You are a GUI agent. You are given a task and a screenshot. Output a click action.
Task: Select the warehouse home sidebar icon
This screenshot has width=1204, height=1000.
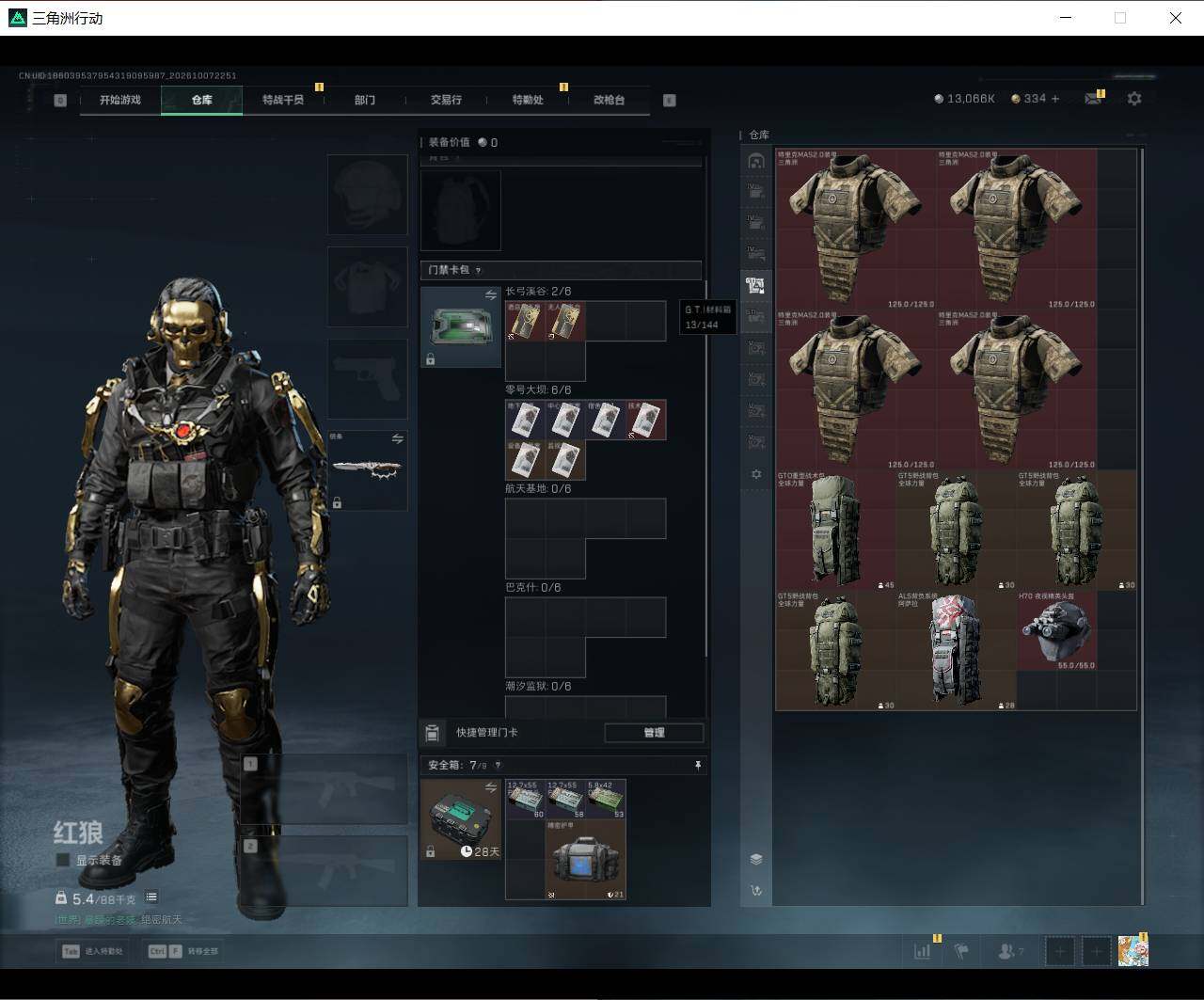[756, 161]
